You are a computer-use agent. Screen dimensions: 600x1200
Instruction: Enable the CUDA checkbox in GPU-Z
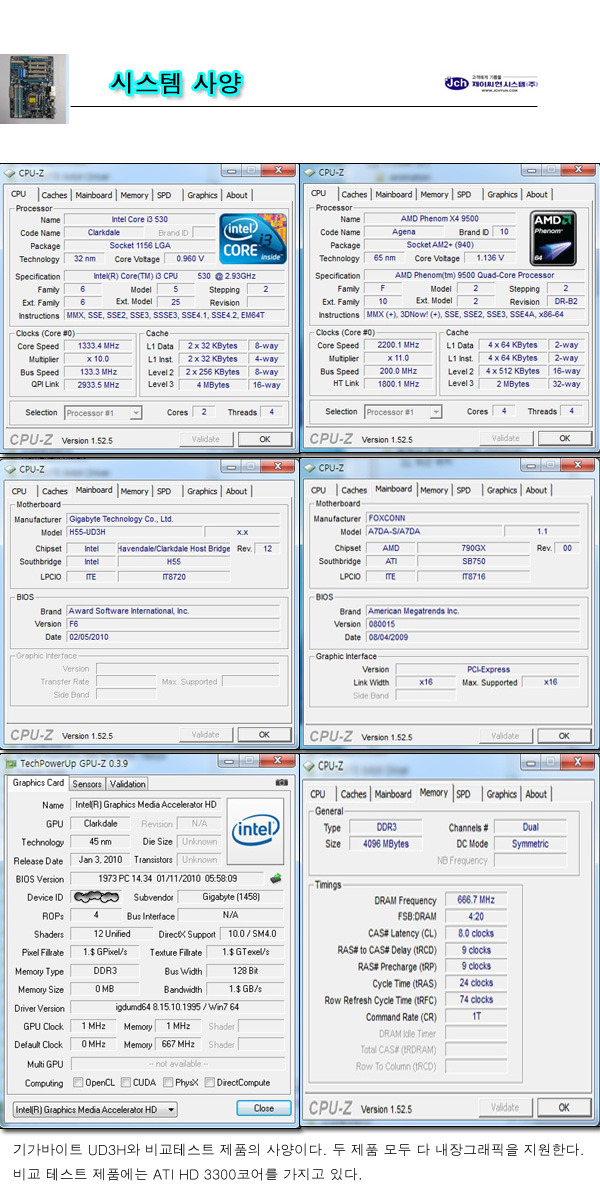tap(127, 1083)
